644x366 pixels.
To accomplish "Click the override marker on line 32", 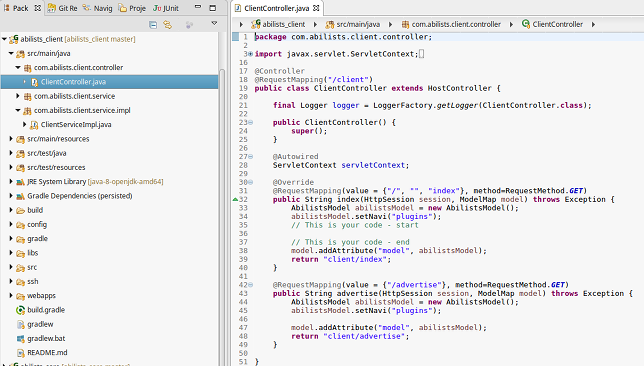I will tap(235, 199).
